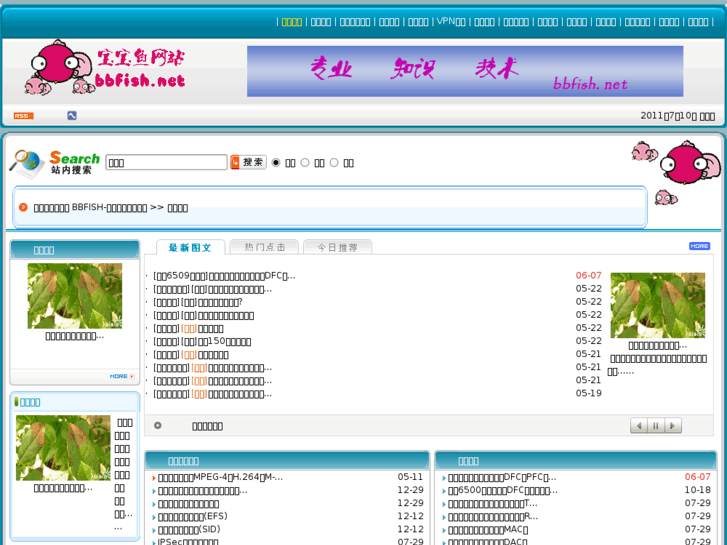Click the big pink fish mascot beside search
Screen dimensions: 727x545
point(691,162)
